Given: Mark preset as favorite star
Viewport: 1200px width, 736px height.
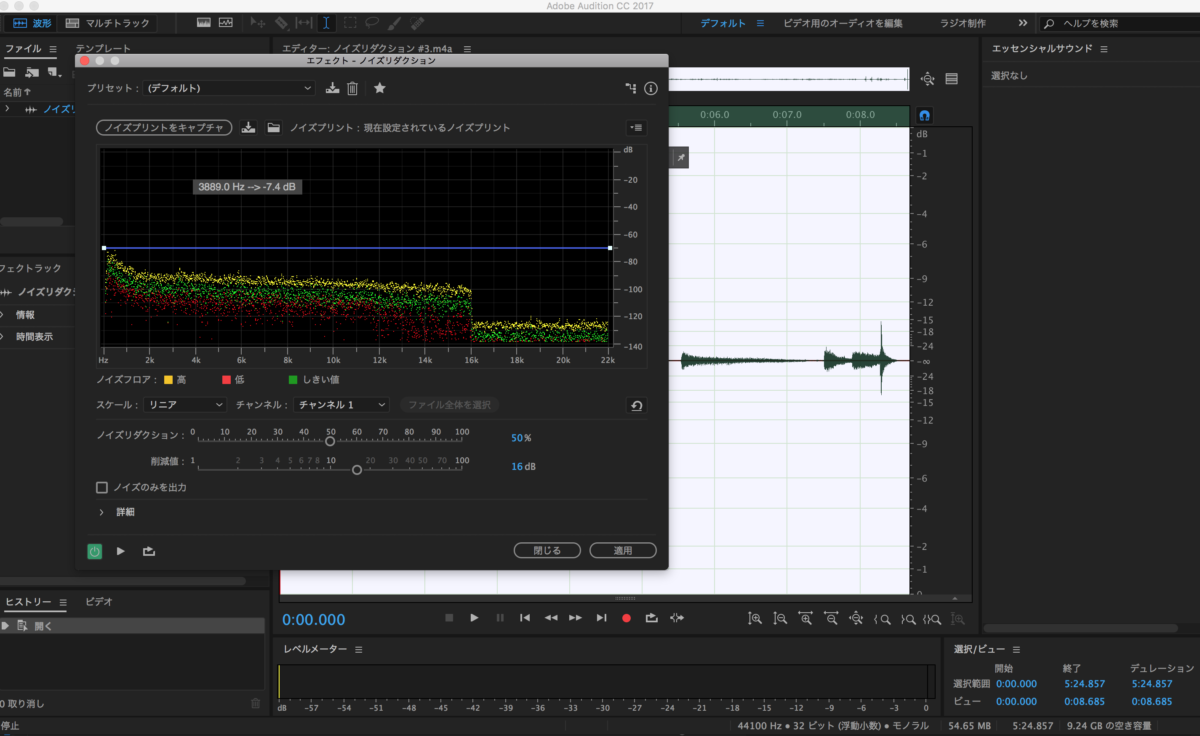Looking at the screenshot, I should point(380,88).
